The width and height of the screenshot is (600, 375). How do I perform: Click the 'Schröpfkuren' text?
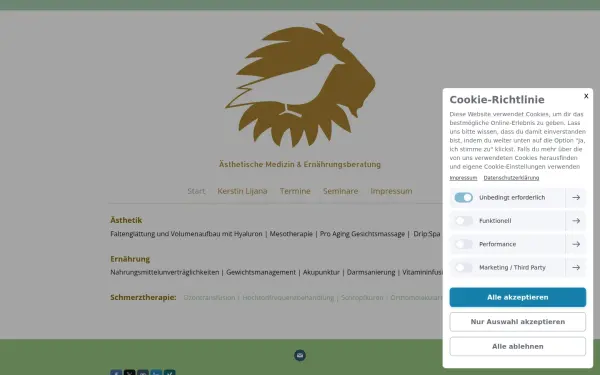pyautogui.click(x=362, y=298)
